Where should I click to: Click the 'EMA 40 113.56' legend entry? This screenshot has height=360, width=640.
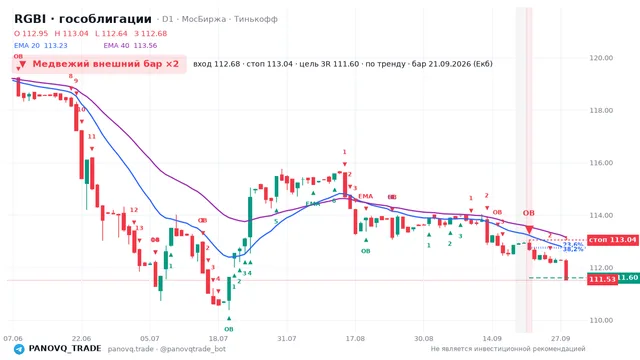[x=130, y=46]
